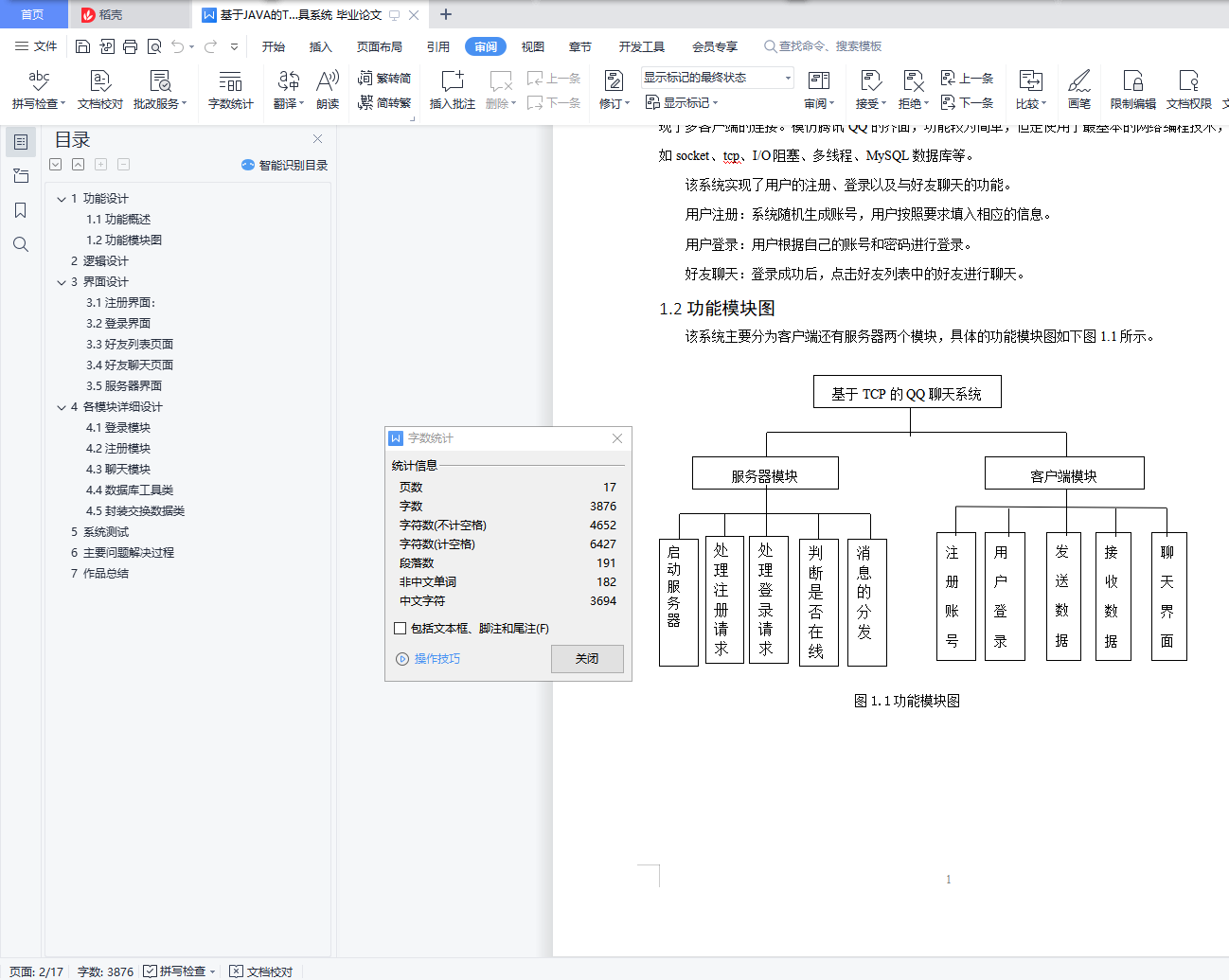Click the outline icon in left sidebar

(21, 142)
